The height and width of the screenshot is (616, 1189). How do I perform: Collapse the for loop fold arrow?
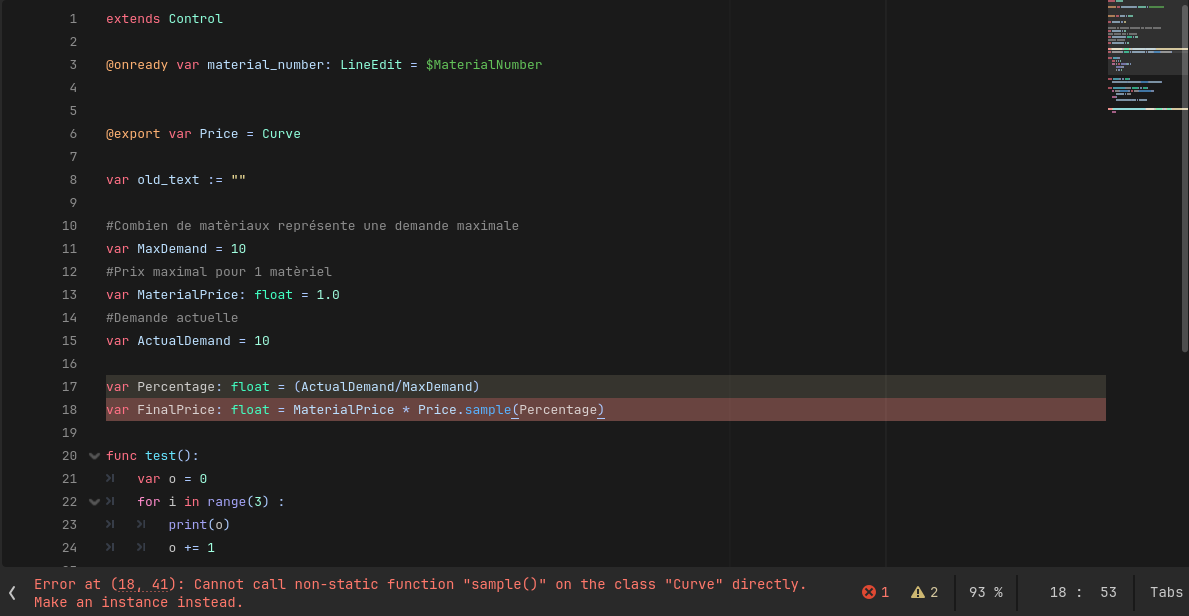pyautogui.click(x=95, y=502)
